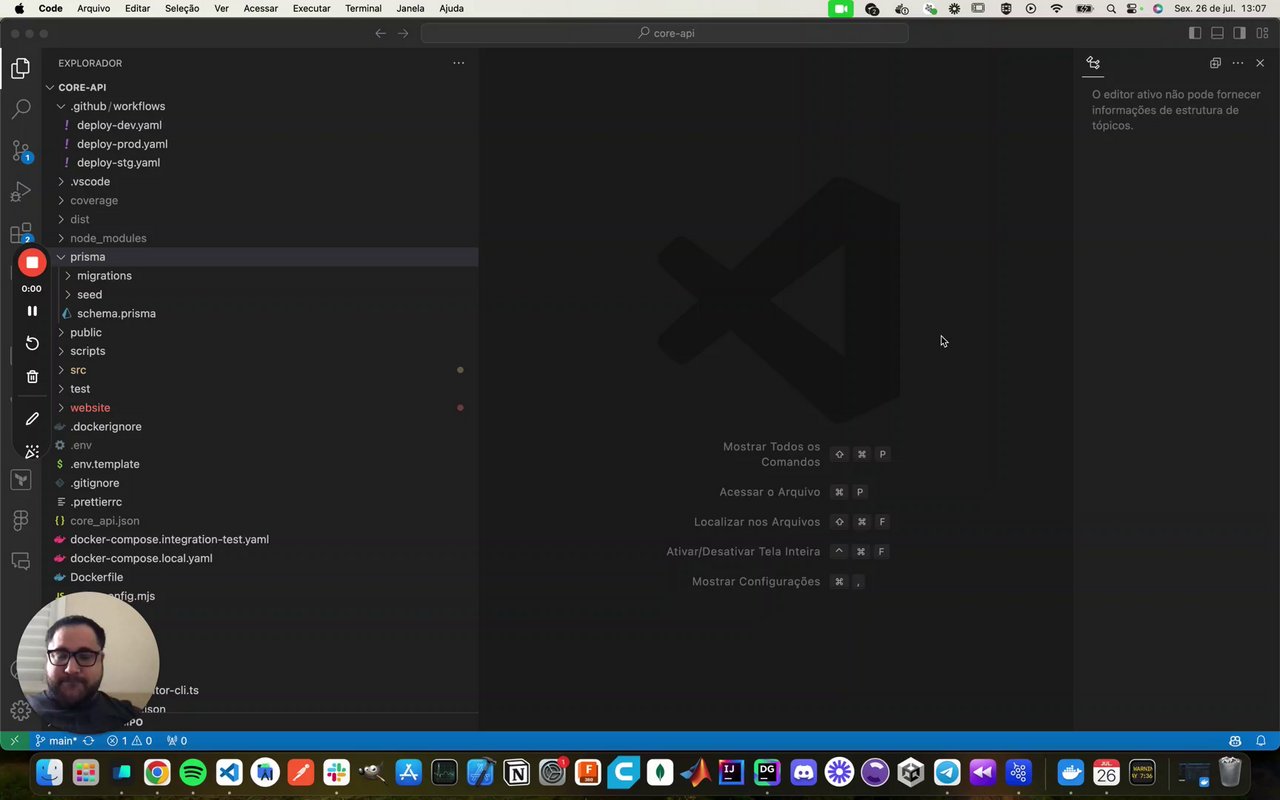Expand the test folder
Screen dimensions: 1280x800
pos(260,389)
